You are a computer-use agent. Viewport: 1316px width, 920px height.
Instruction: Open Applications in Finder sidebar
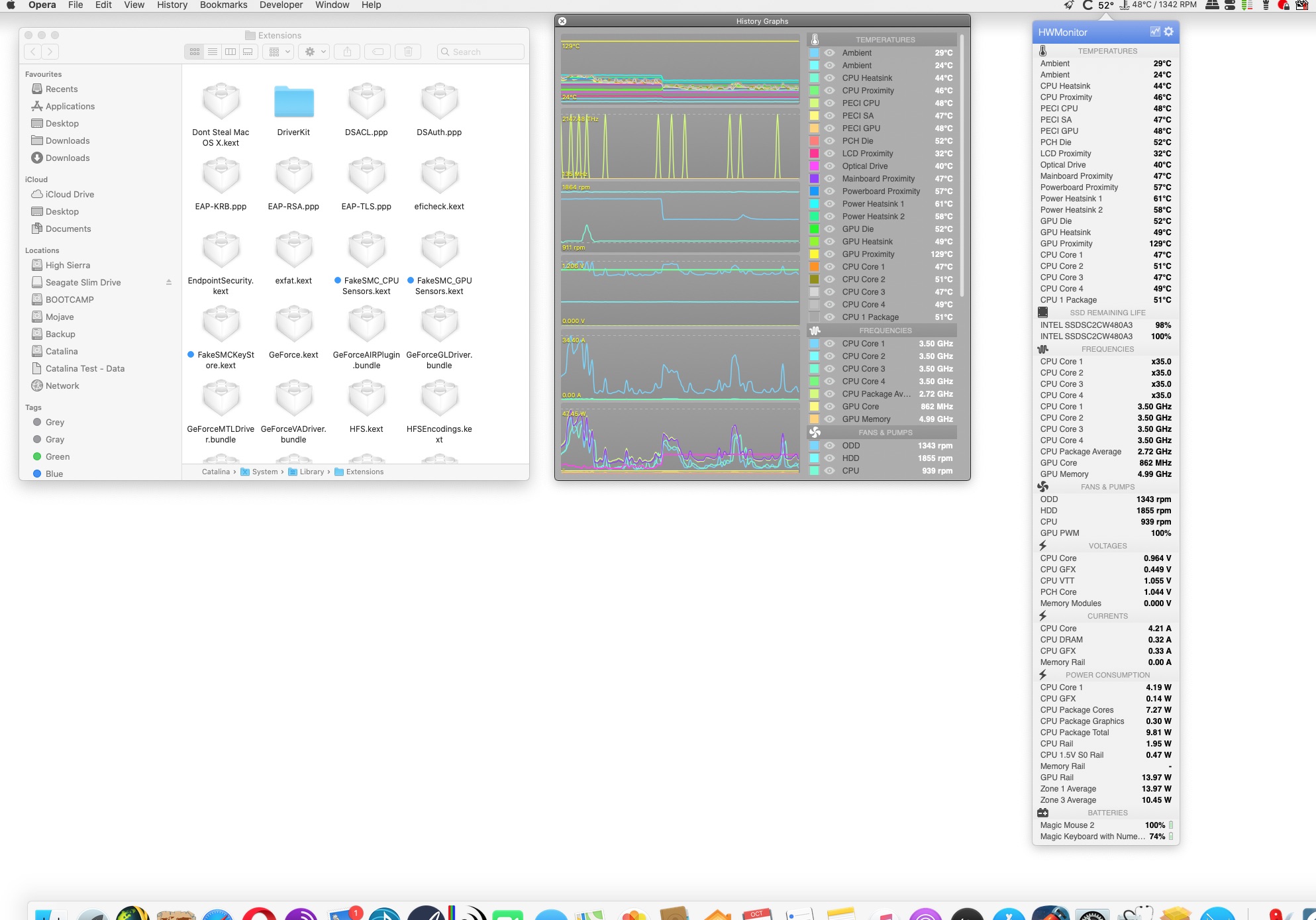(x=70, y=106)
